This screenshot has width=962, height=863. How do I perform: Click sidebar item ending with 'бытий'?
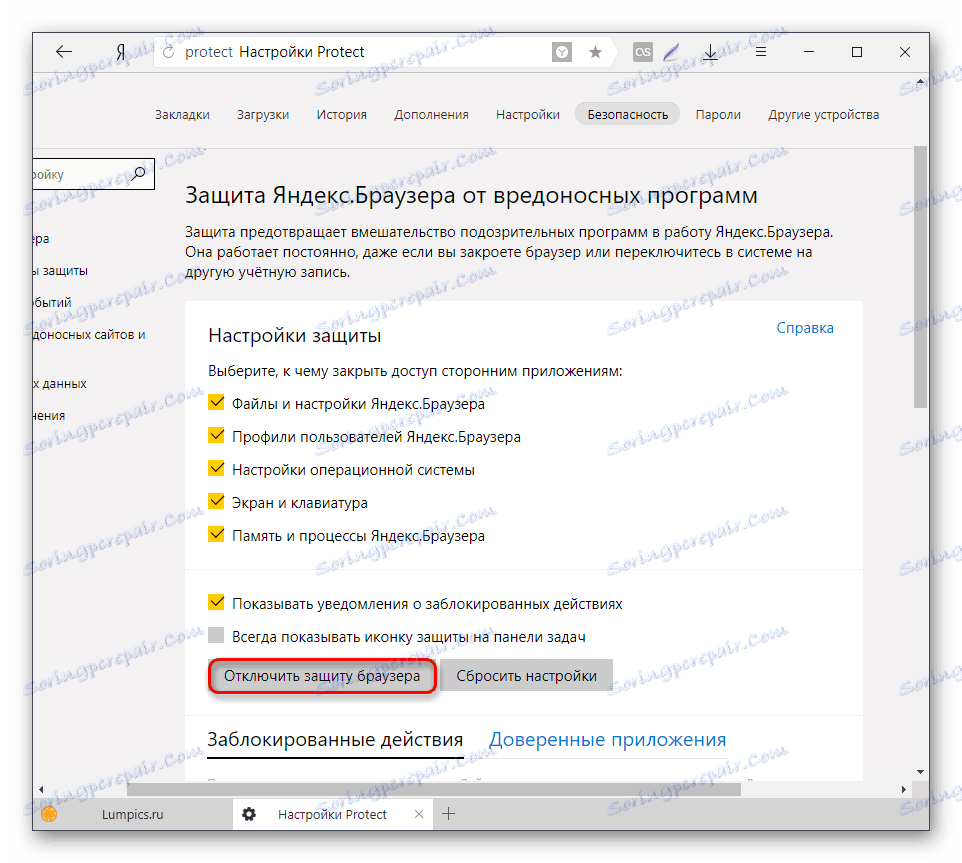click(53, 302)
